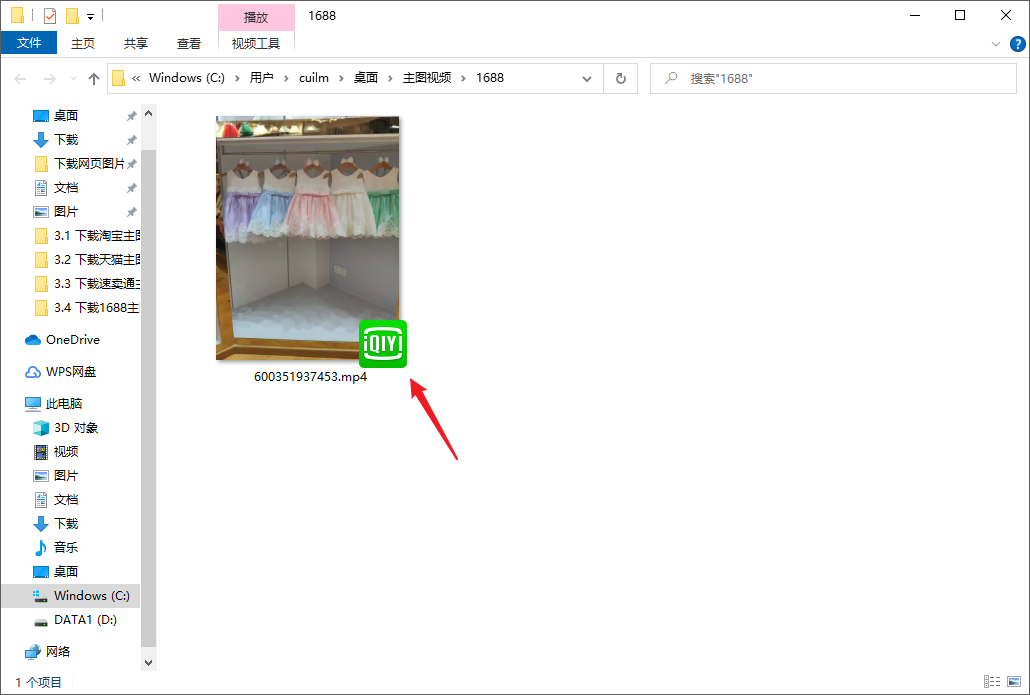Click the address path separator after 主图视频

coord(463,78)
